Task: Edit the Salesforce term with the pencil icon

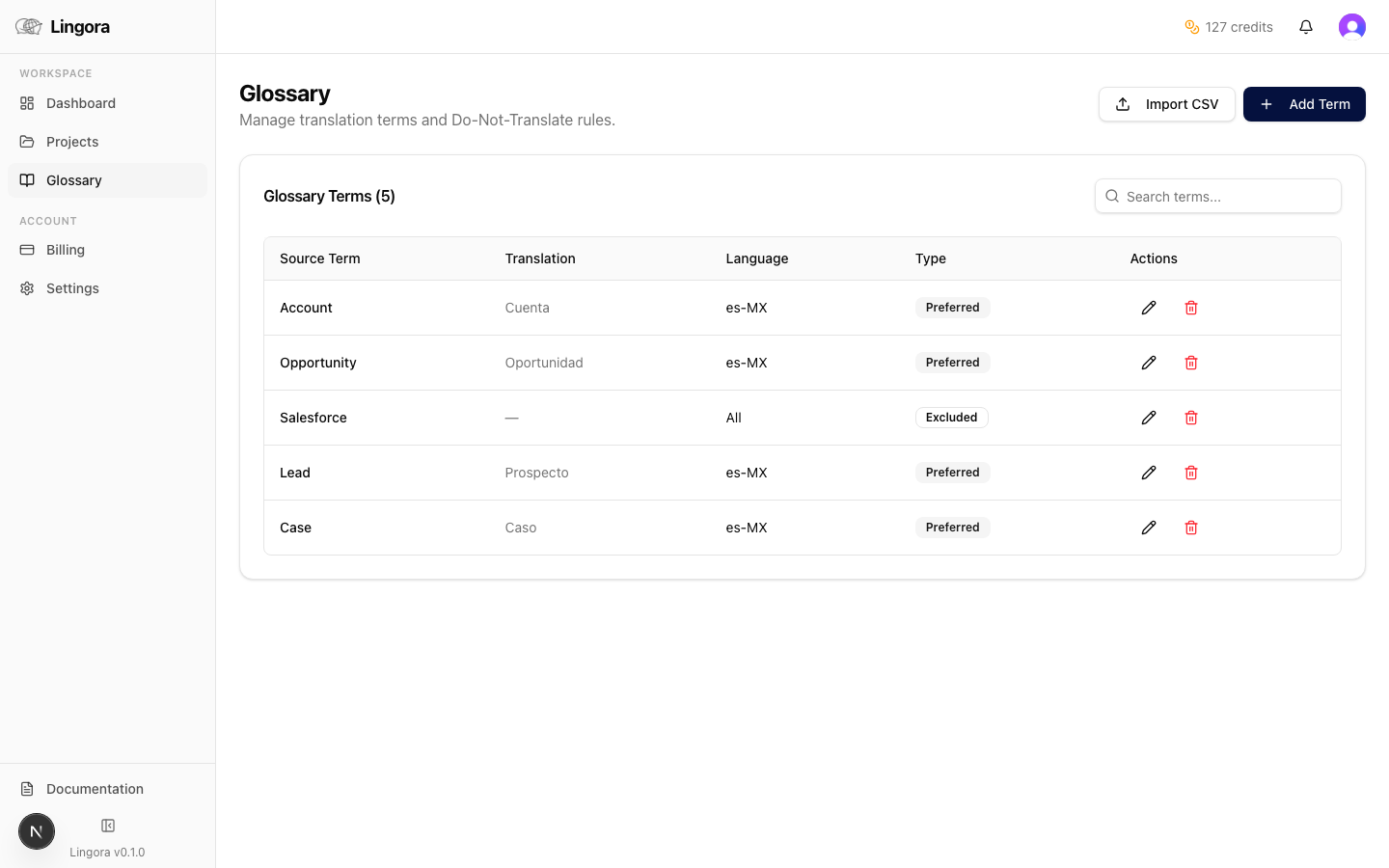Action: [1149, 418]
